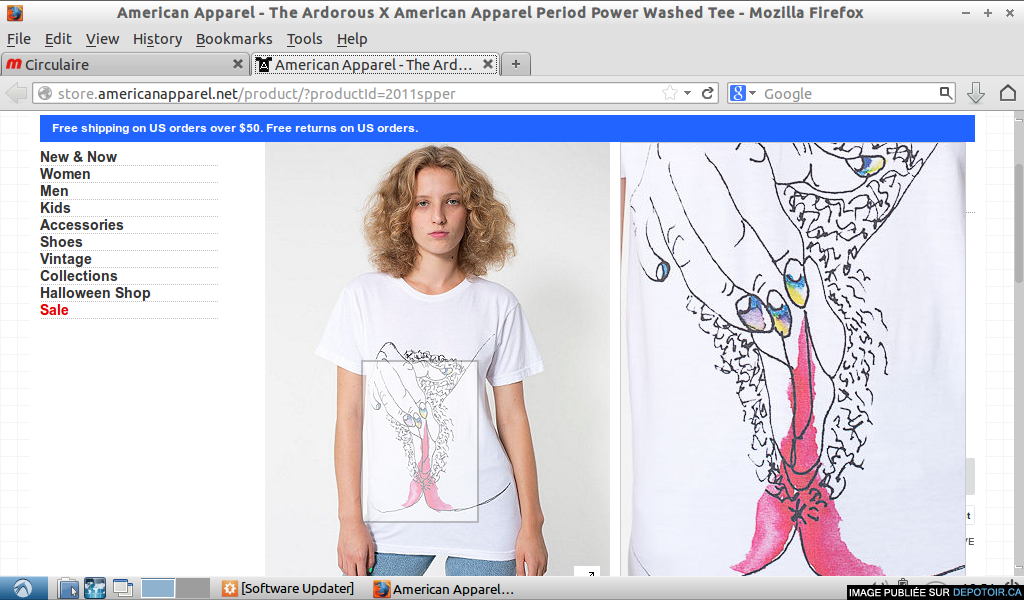The image size is (1024, 600).
Task: Open the Bookmarks menu
Action: (x=234, y=39)
